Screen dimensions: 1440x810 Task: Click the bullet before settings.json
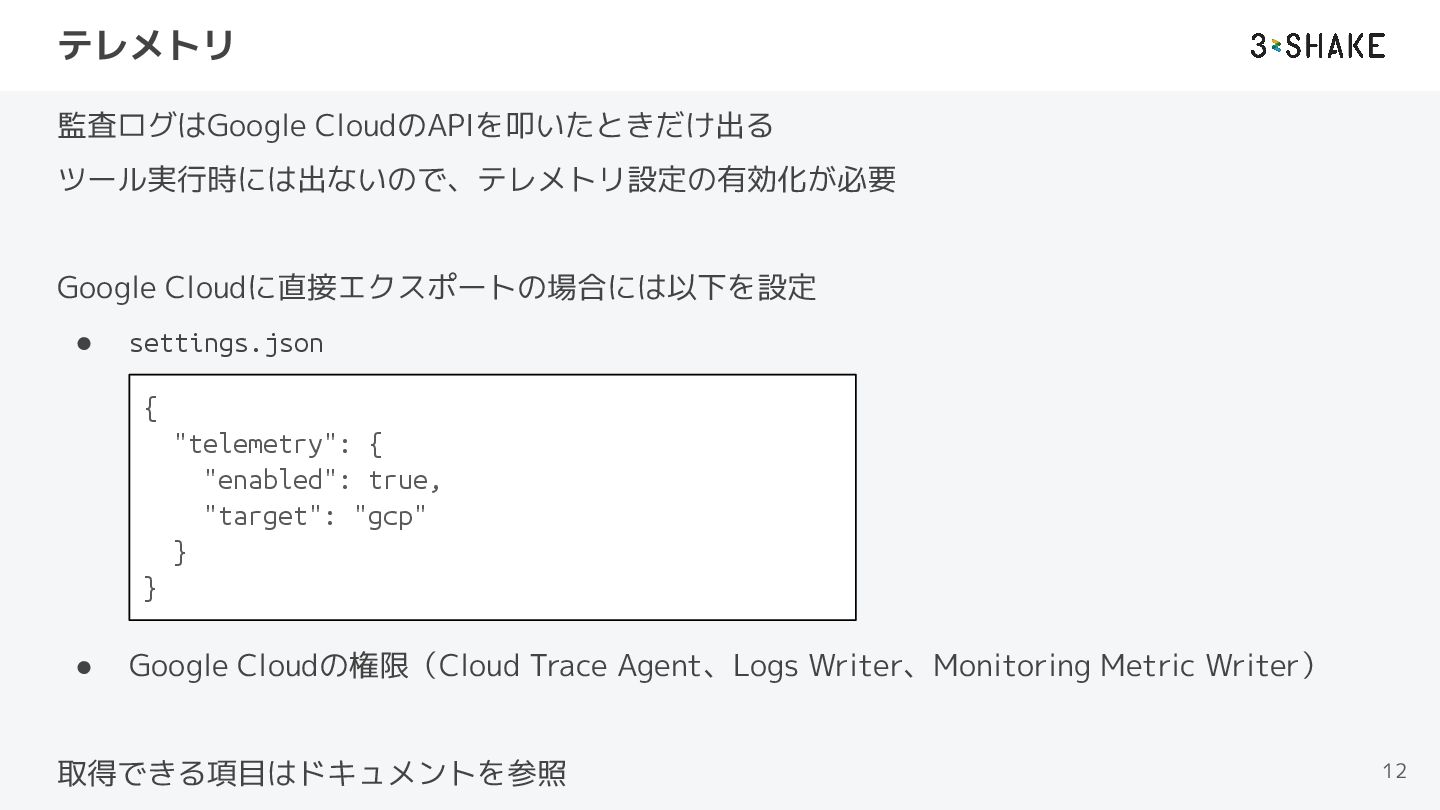[85, 343]
